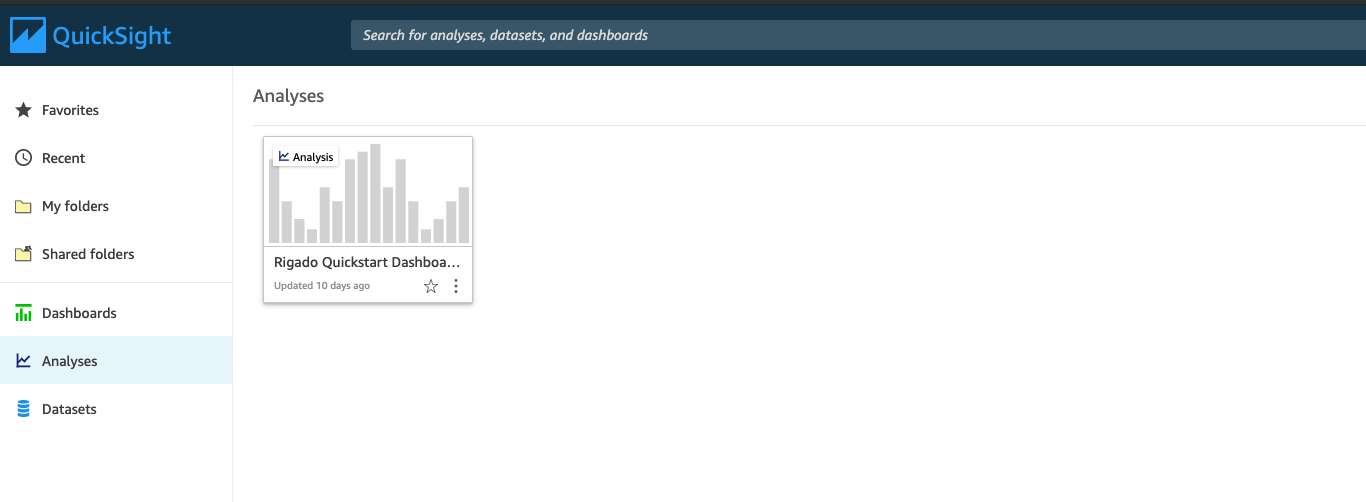Click the 'Updated 10 days ago' text

click(x=322, y=286)
